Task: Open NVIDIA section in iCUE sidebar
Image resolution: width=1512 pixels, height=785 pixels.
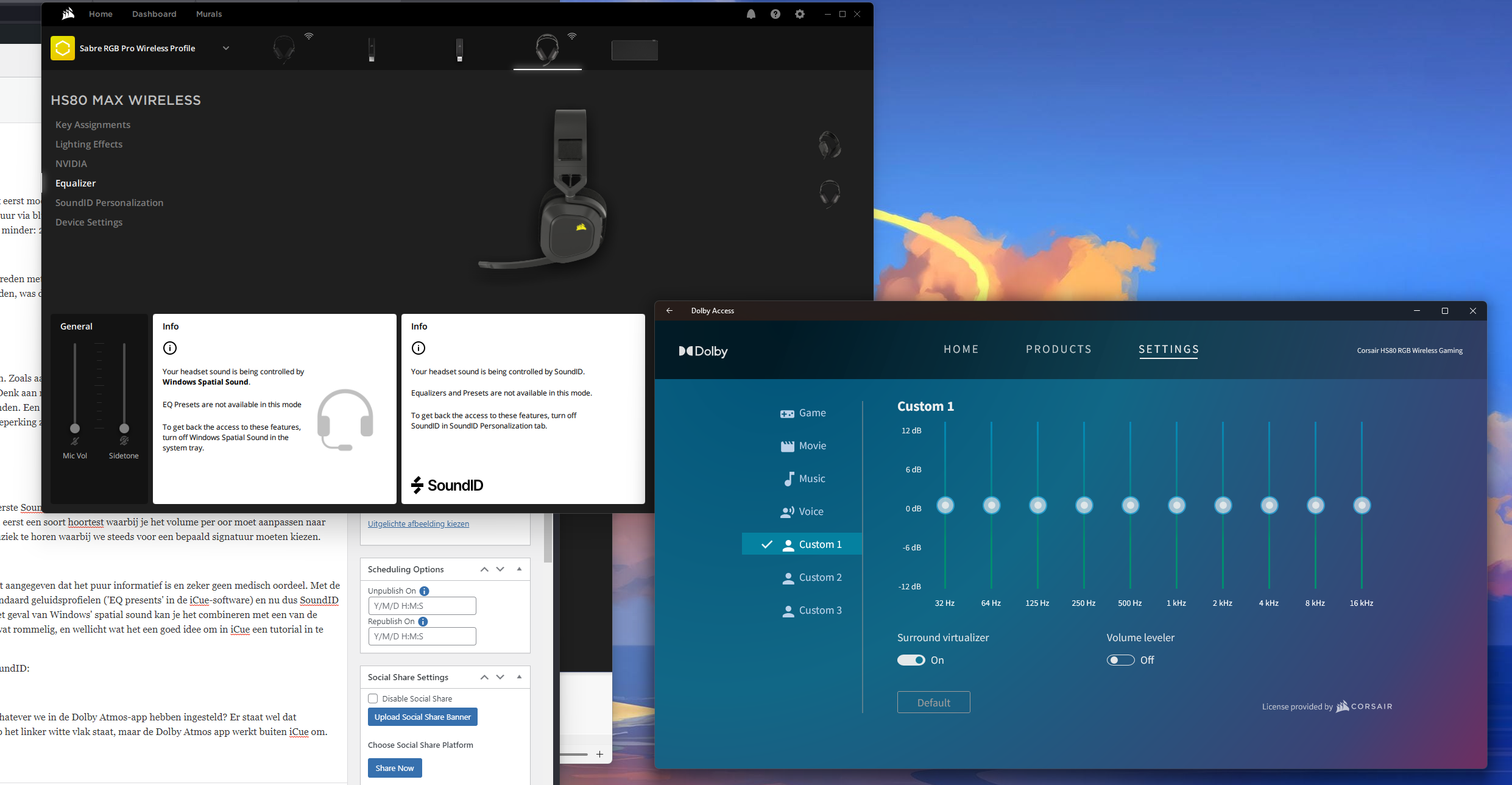Action: [x=71, y=163]
